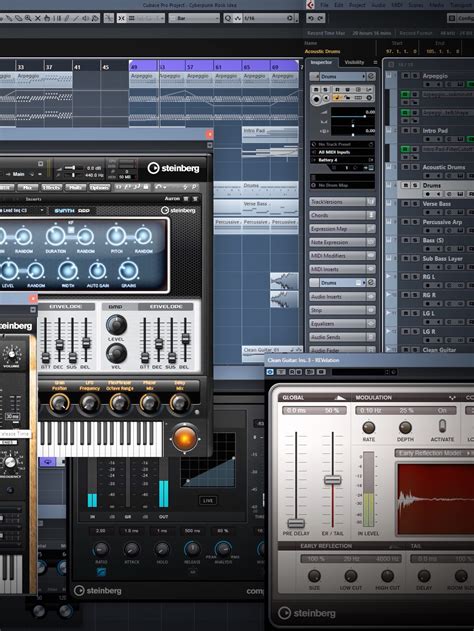Image resolution: width=474 pixels, height=631 pixels.
Task: Select the Zoom magnifier tool in toolbar
Action: (x=28, y=18)
